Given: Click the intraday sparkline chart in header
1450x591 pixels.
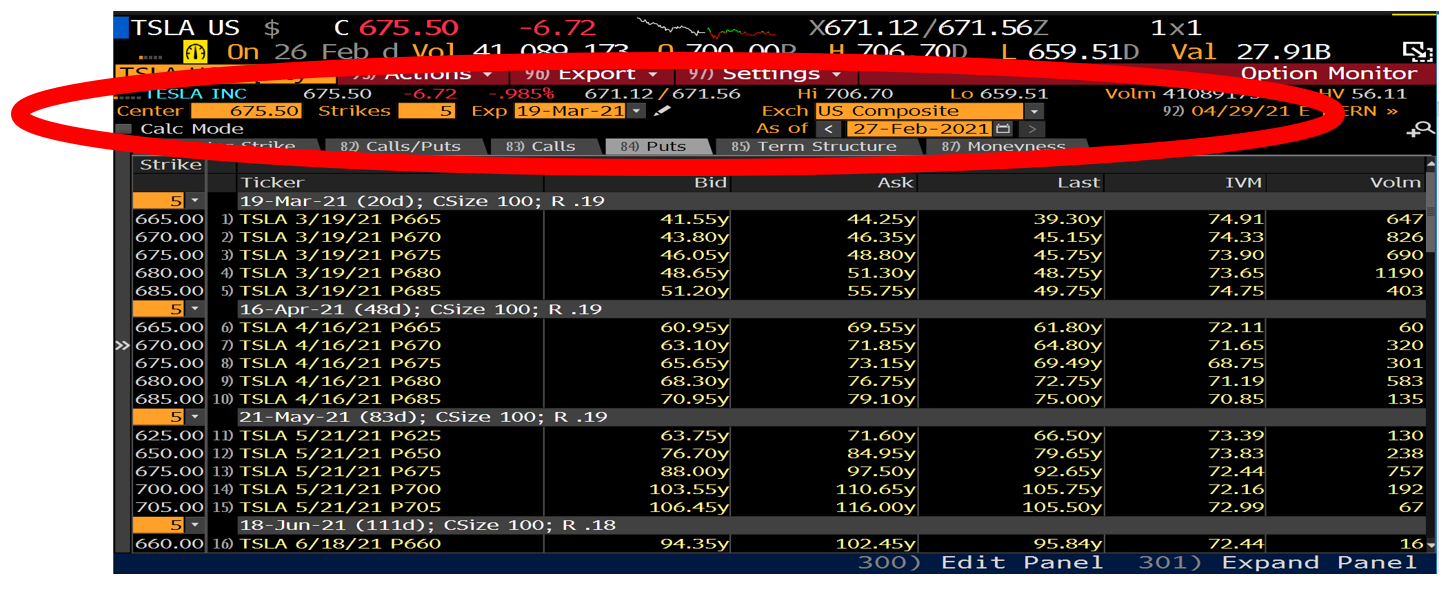Looking at the screenshot, I should (708, 27).
